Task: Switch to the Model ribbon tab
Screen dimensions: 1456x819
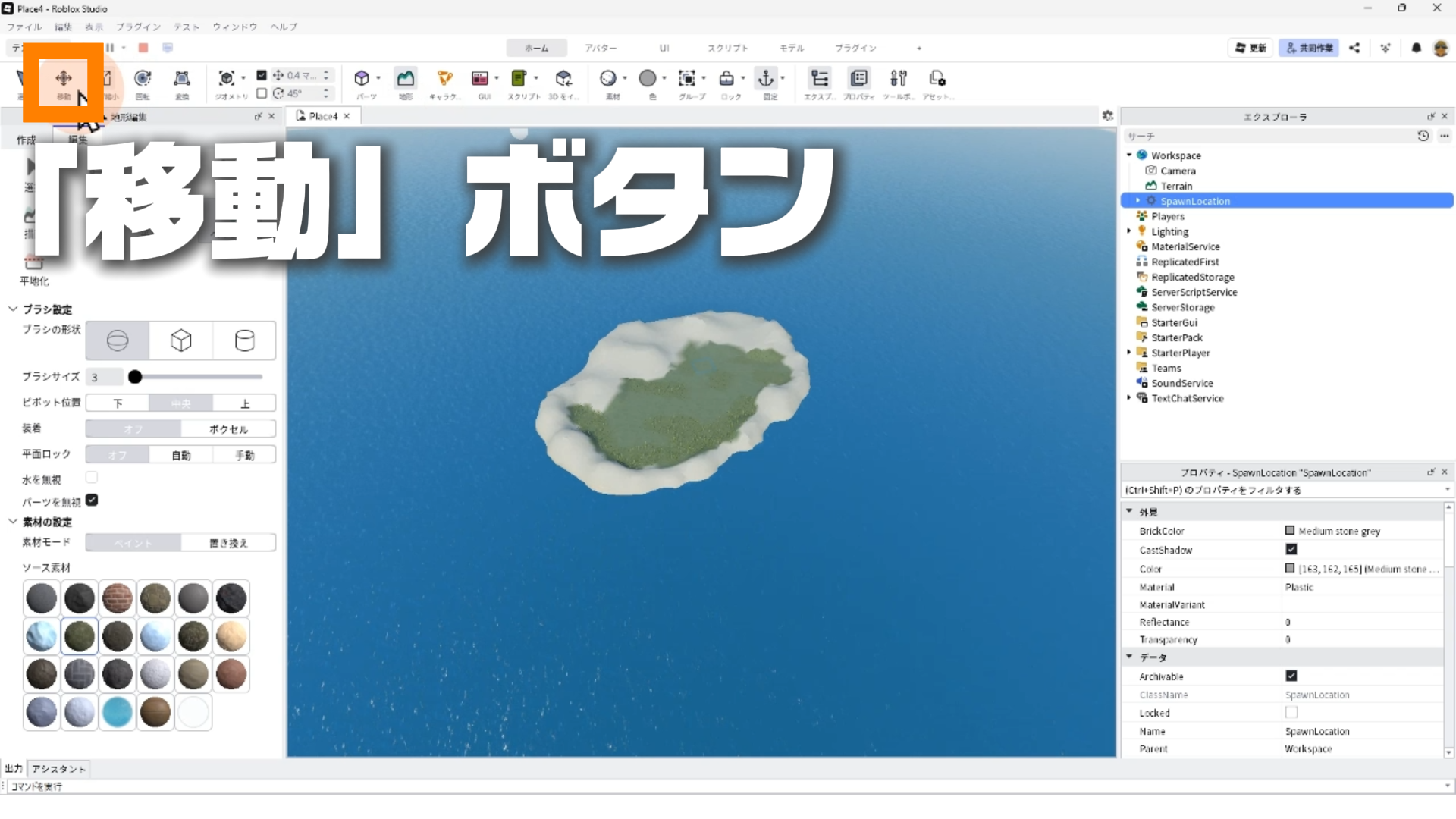Action: (791, 48)
